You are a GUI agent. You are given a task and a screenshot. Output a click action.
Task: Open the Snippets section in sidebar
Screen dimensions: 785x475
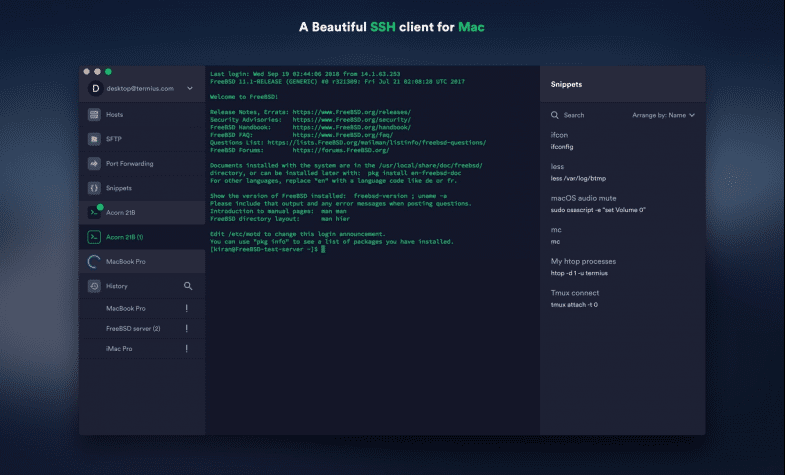coord(142,188)
